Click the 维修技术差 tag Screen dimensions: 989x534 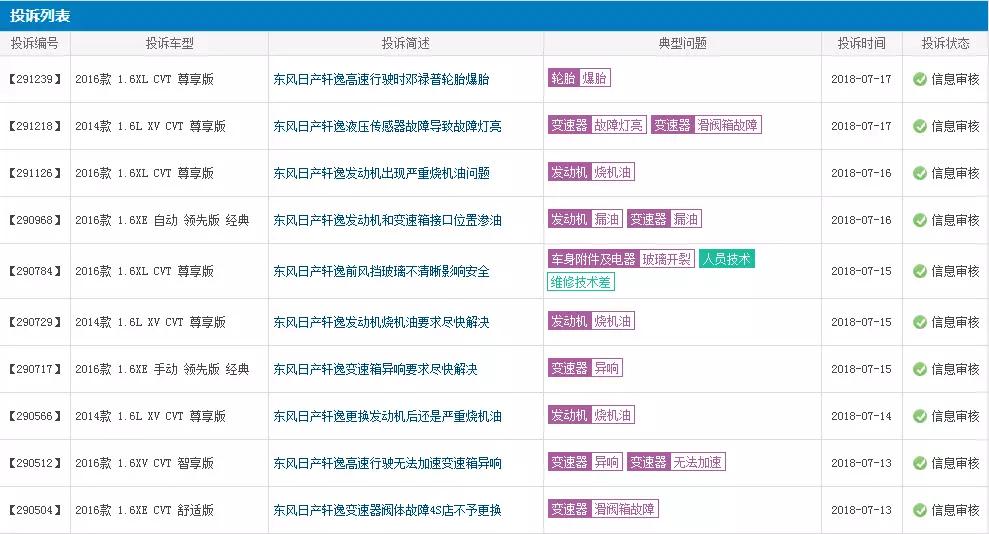(581, 282)
